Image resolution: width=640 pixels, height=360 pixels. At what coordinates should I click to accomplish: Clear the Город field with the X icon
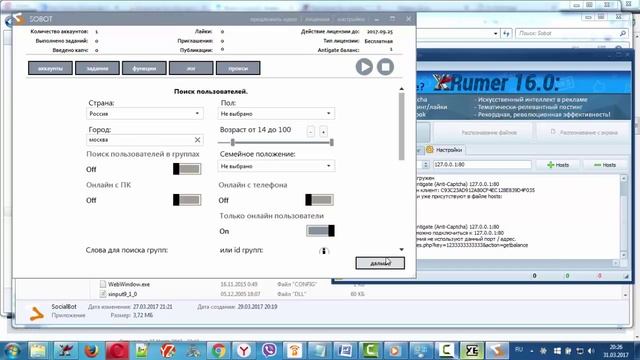(x=198, y=140)
